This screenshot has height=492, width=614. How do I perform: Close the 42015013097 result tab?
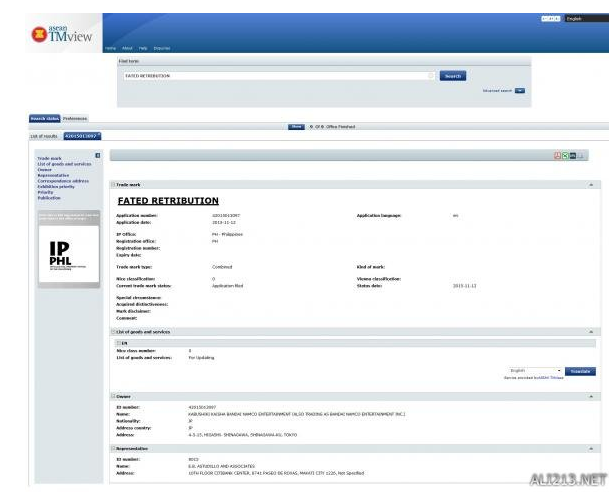(100, 135)
